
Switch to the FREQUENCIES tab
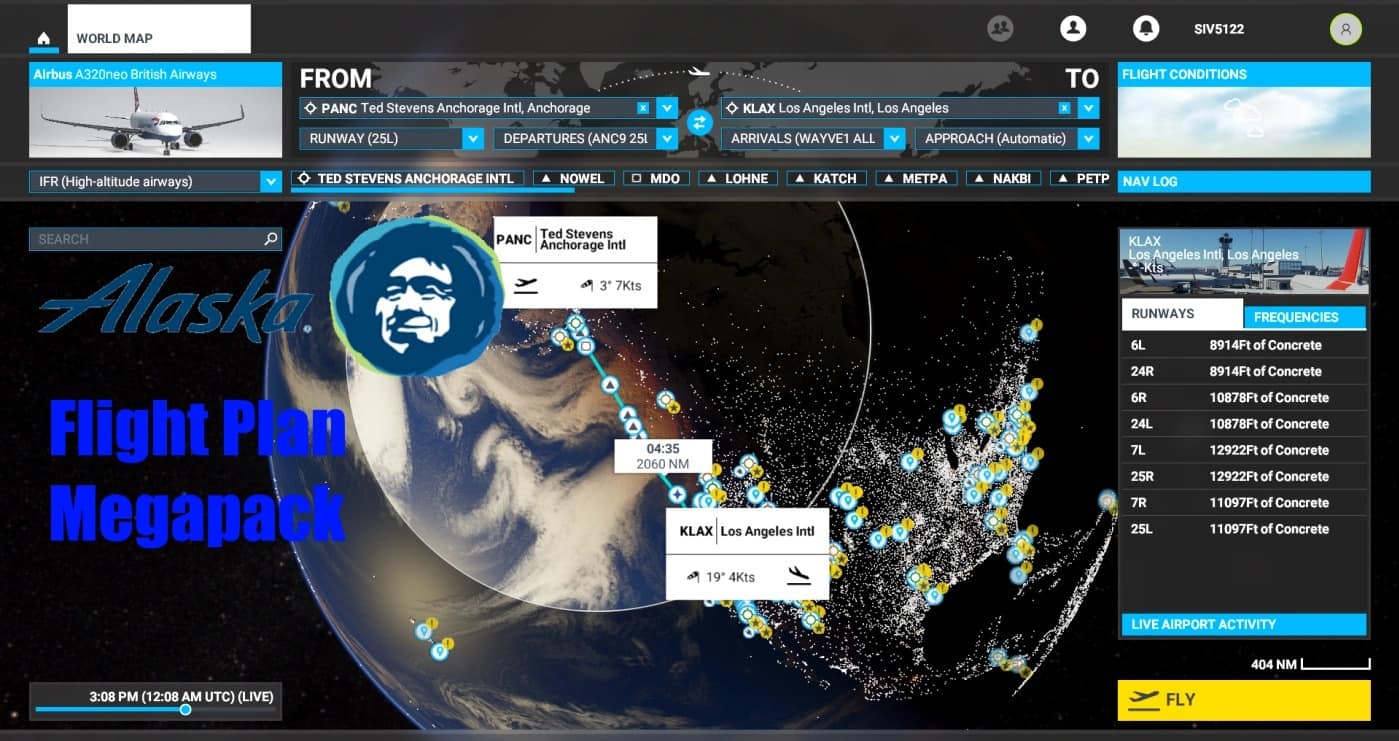click(1304, 317)
